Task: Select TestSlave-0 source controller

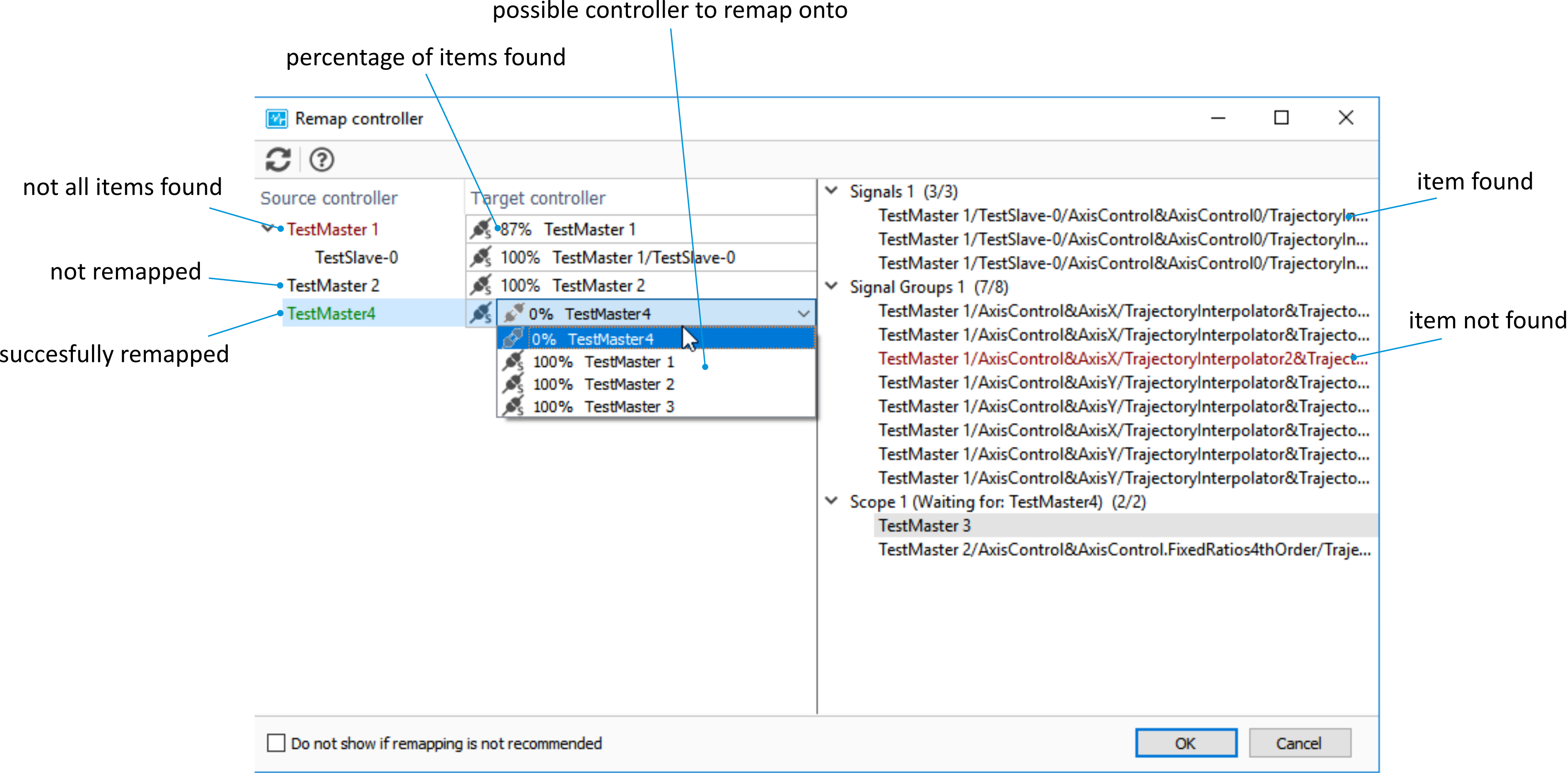Action: (x=357, y=257)
